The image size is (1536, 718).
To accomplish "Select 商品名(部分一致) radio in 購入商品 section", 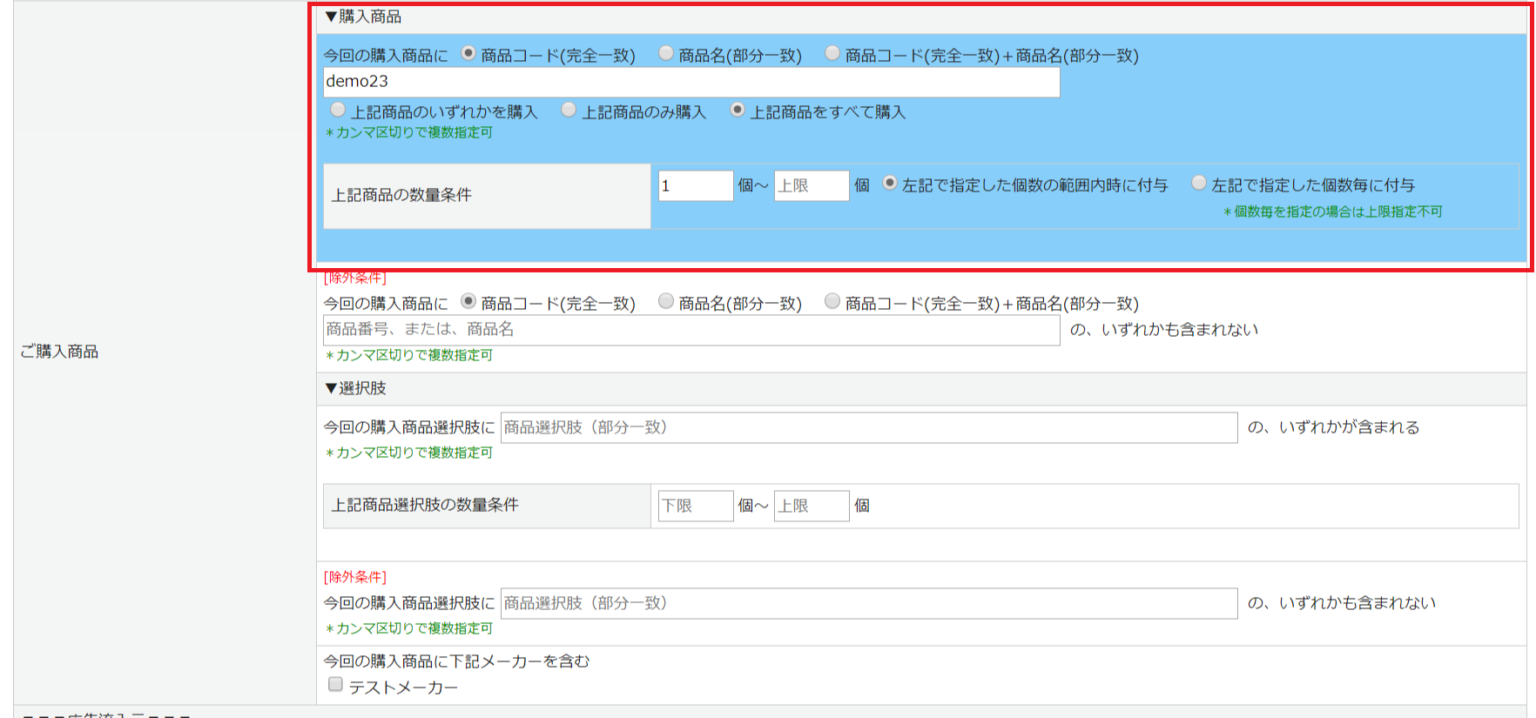I will tap(665, 55).
